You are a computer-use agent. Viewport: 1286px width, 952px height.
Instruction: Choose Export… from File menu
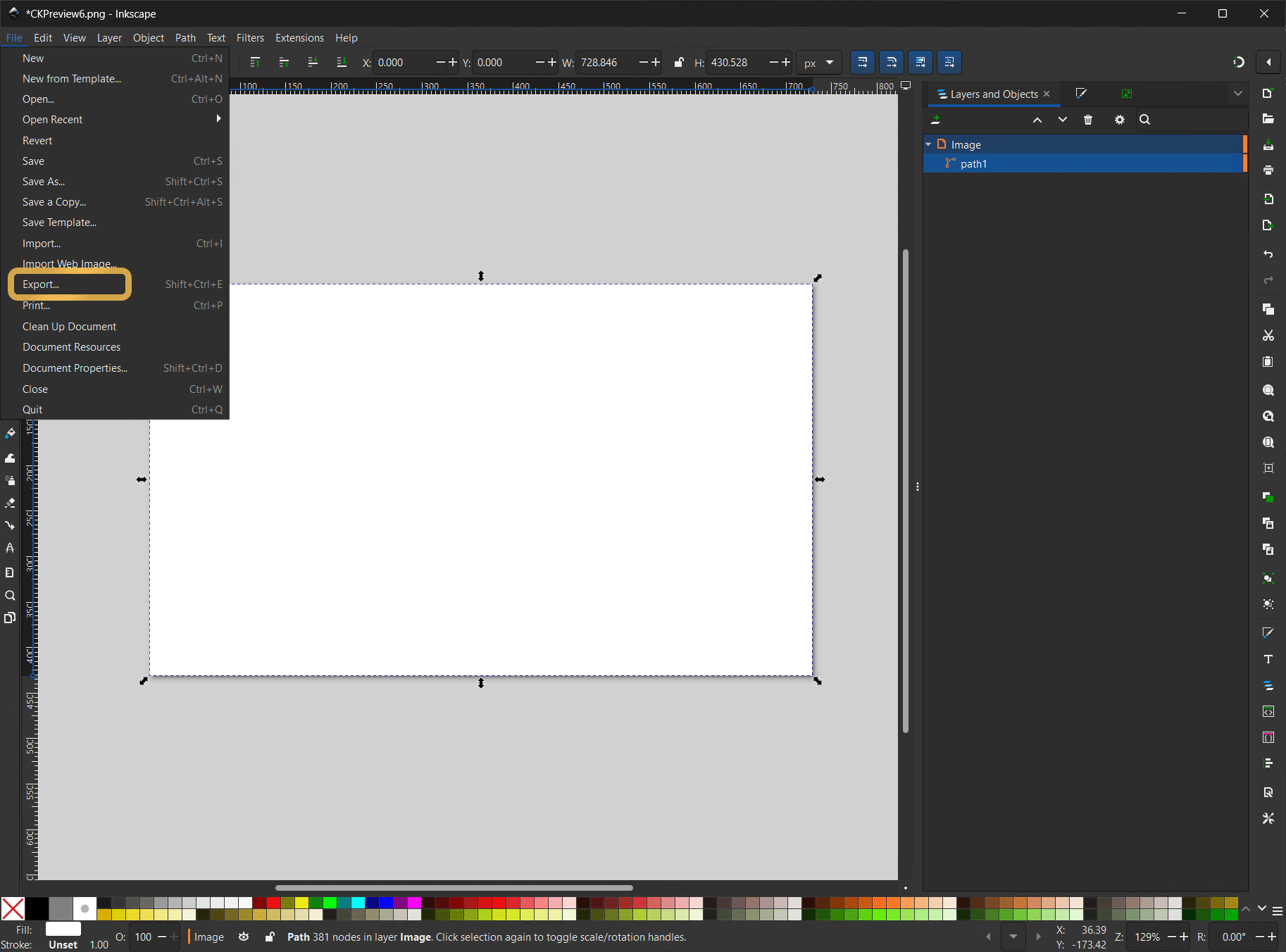click(115, 284)
